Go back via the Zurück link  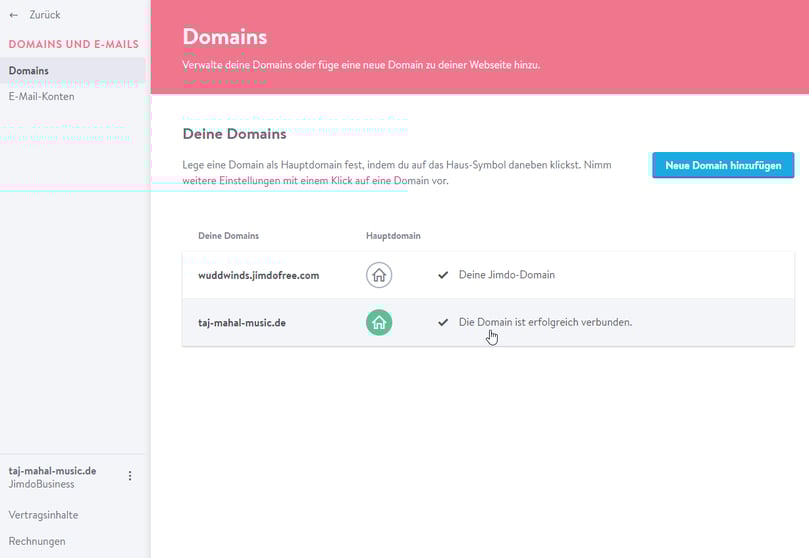[x=45, y=16]
